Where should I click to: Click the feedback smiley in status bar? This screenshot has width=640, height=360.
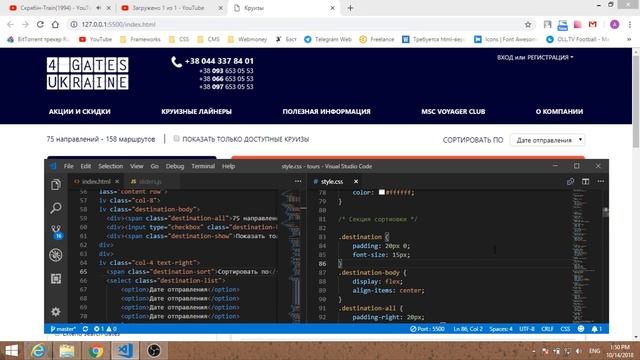pyautogui.click(x=581, y=329)
